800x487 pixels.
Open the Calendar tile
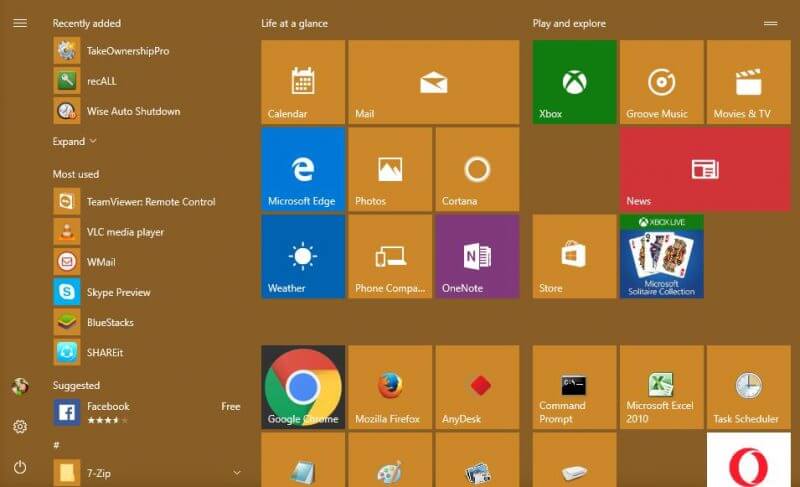point(303,82)
